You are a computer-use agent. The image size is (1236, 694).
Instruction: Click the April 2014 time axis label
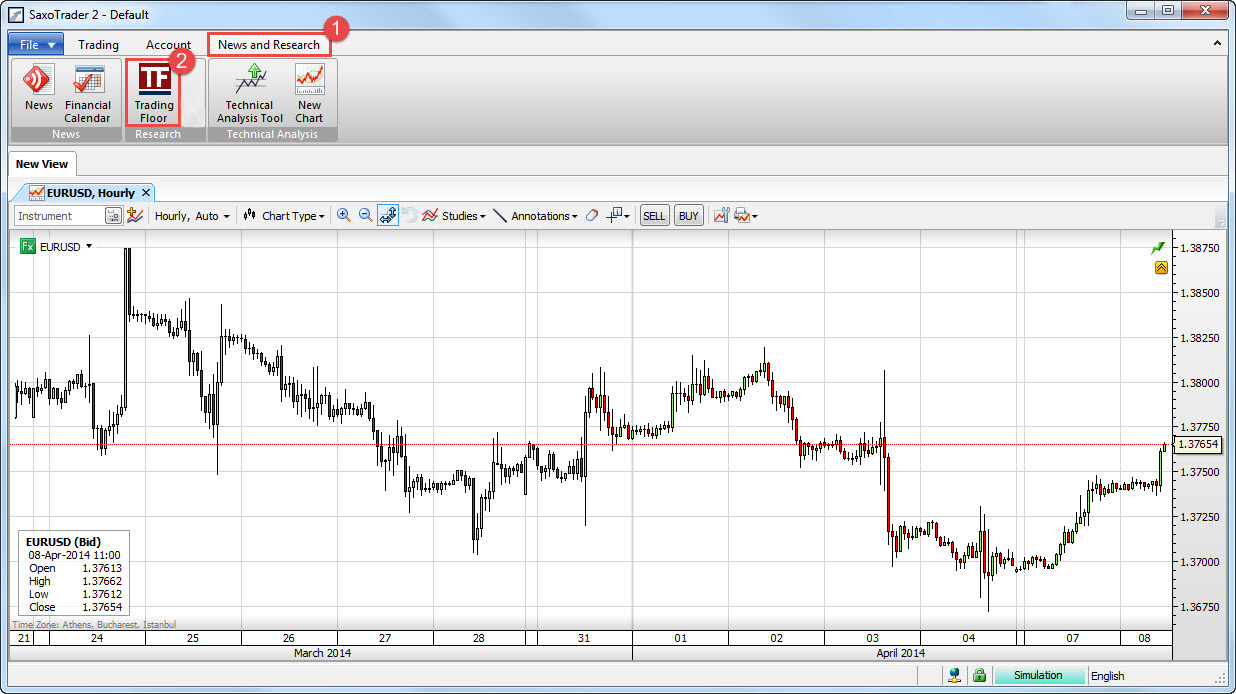coord(899,653)
